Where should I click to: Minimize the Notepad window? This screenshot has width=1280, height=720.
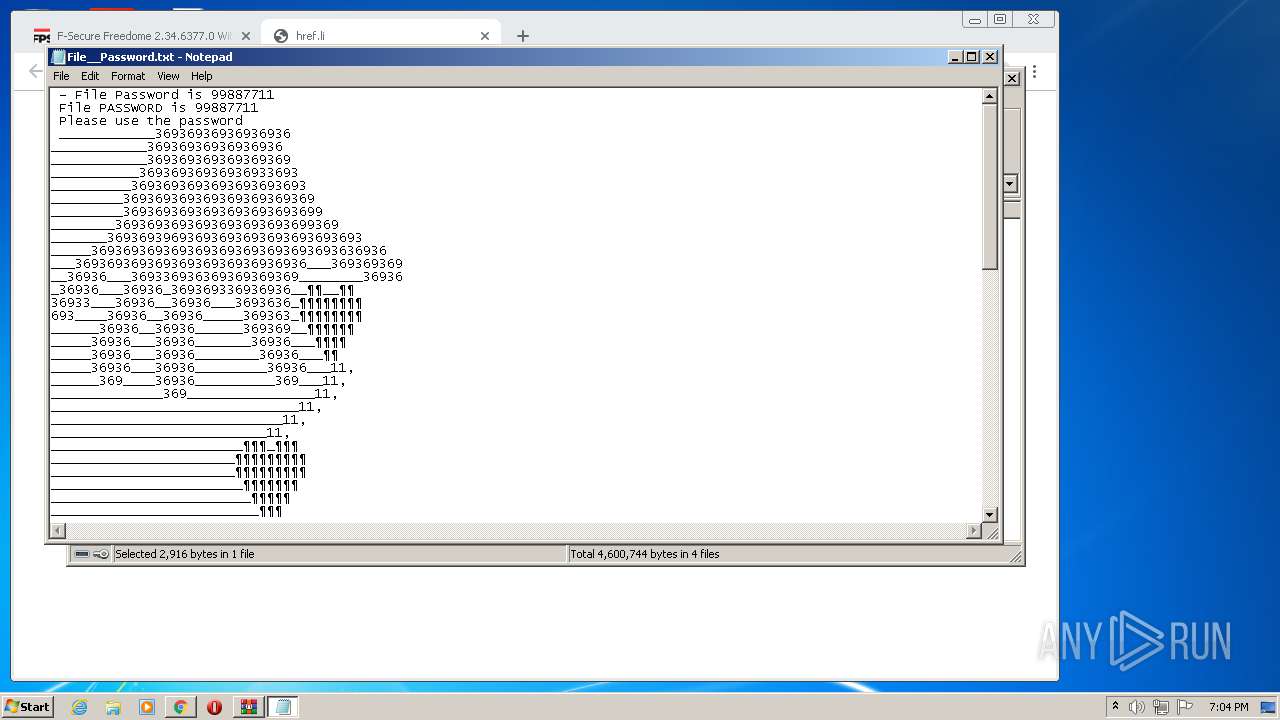click(955, 57)
